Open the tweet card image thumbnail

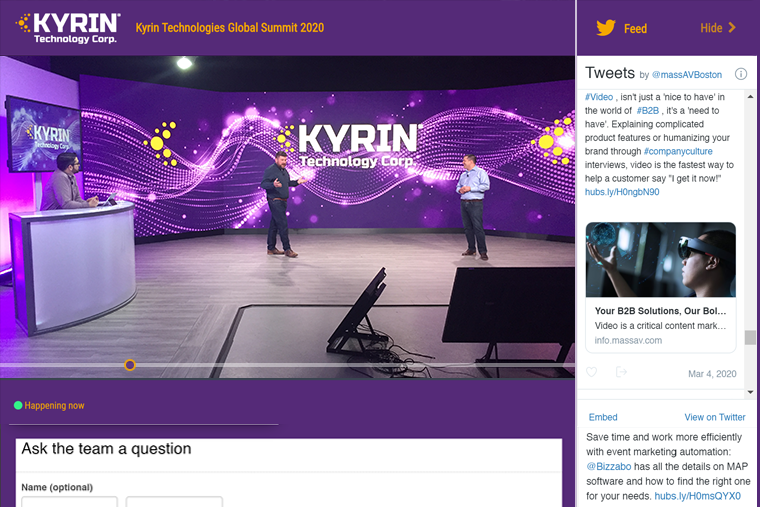pyautogui.click(x=661, y=260)
